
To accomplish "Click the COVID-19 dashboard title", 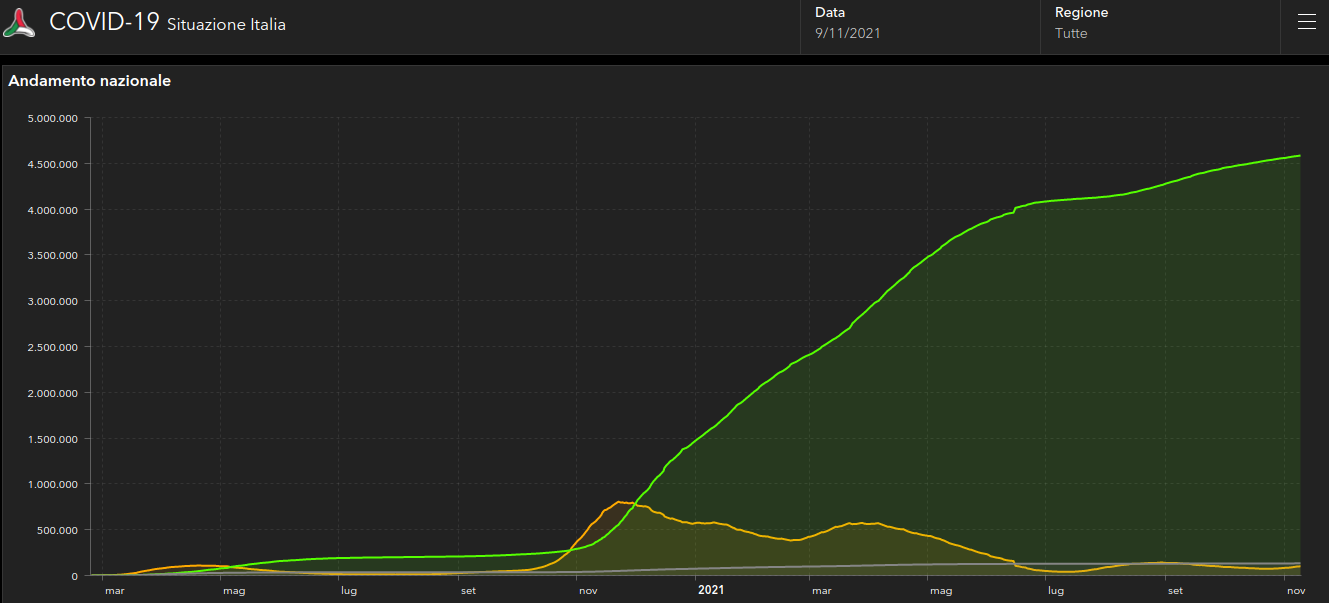I will point(104,22).
